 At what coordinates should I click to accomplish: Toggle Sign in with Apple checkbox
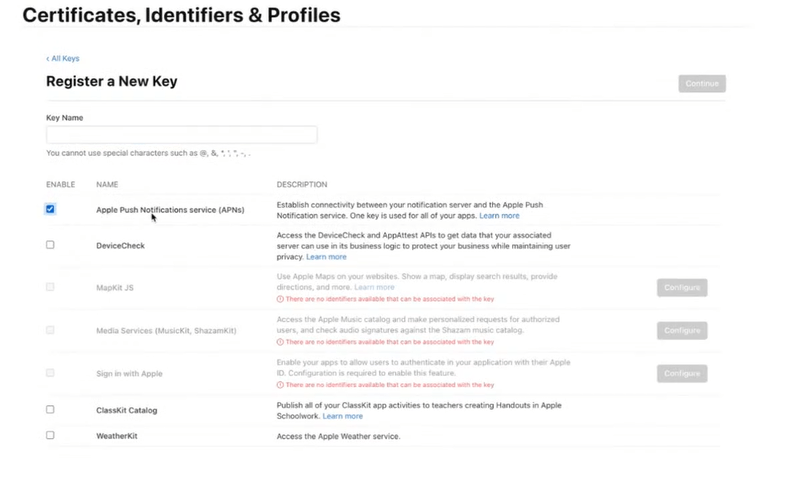coord(50,373)
